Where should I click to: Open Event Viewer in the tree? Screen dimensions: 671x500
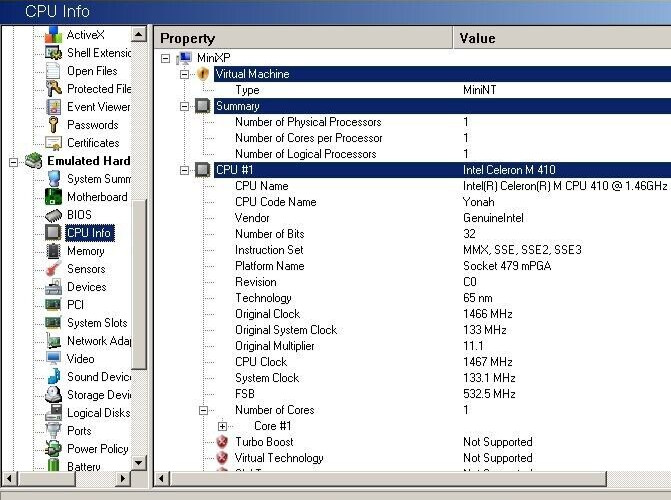tap(98, 107)
